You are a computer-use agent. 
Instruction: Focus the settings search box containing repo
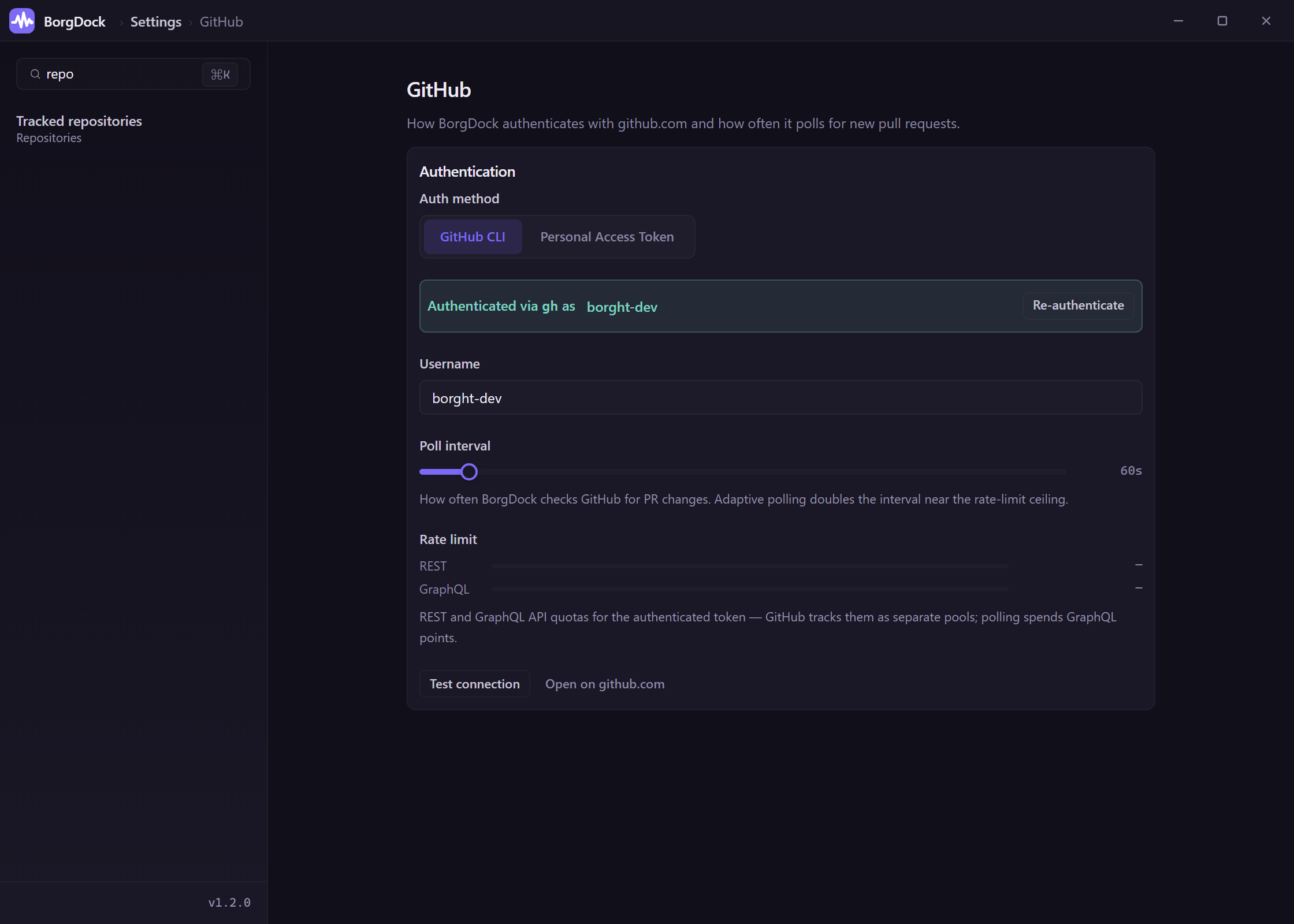pos(133,74)
